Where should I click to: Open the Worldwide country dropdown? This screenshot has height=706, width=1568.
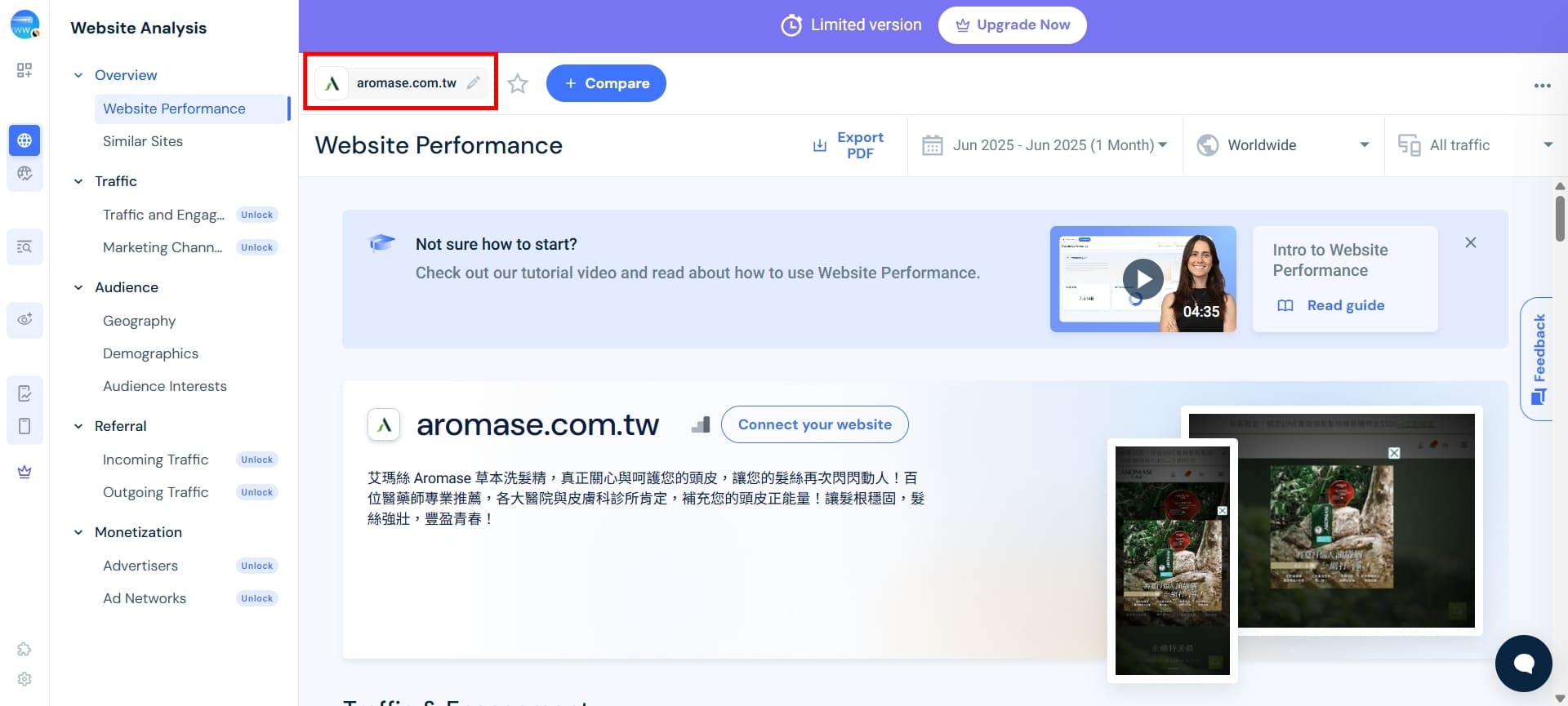click(1284, 145)
